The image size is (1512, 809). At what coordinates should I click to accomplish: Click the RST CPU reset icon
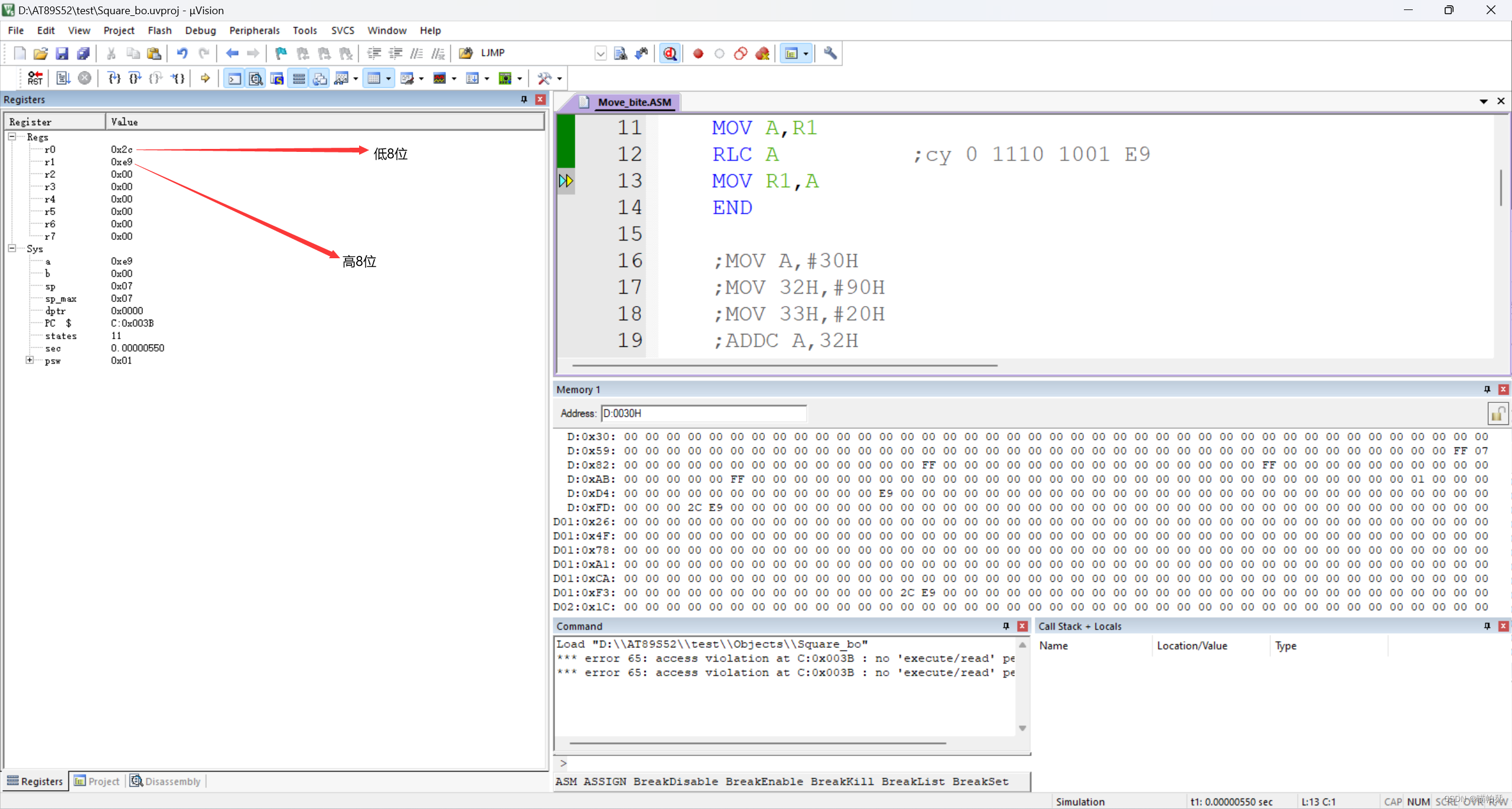[35, 78]
